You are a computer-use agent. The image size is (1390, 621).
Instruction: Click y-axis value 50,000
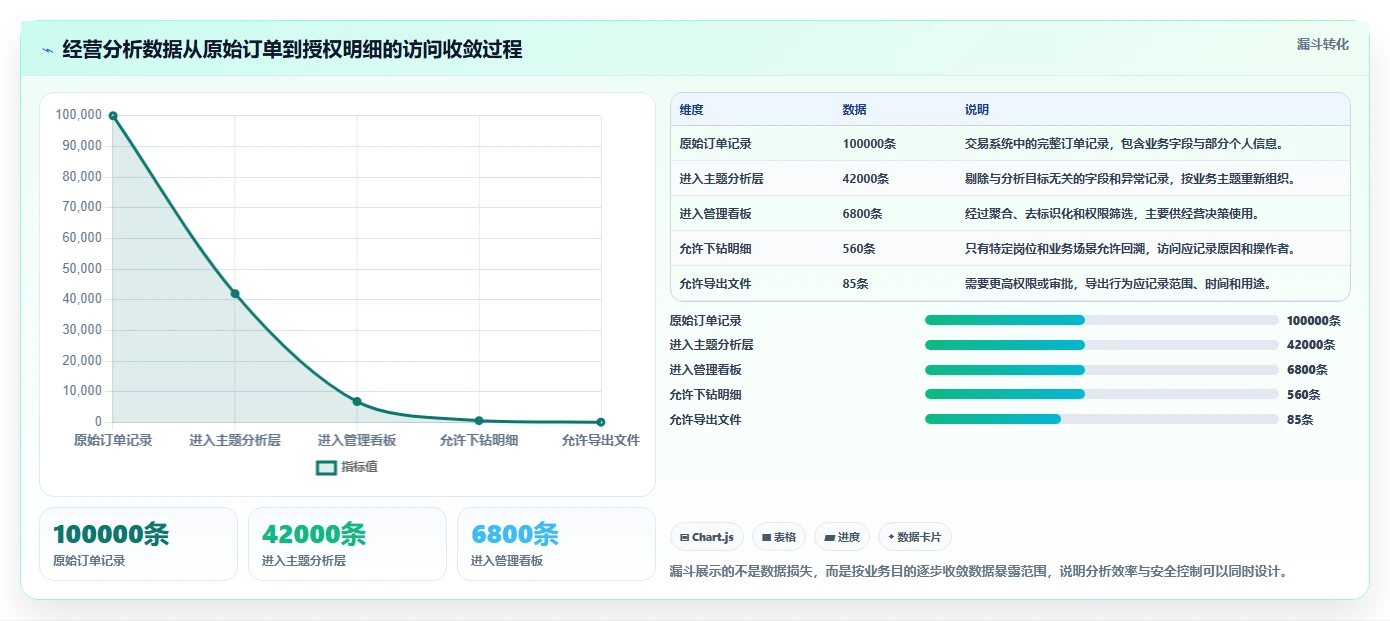(82, 268)
